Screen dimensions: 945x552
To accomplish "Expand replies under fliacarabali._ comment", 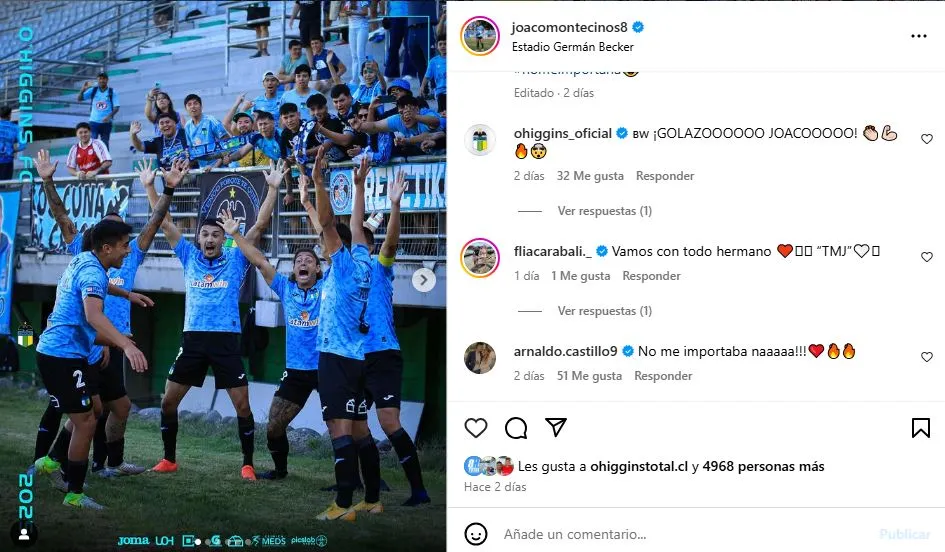I will tap(604, 311).
